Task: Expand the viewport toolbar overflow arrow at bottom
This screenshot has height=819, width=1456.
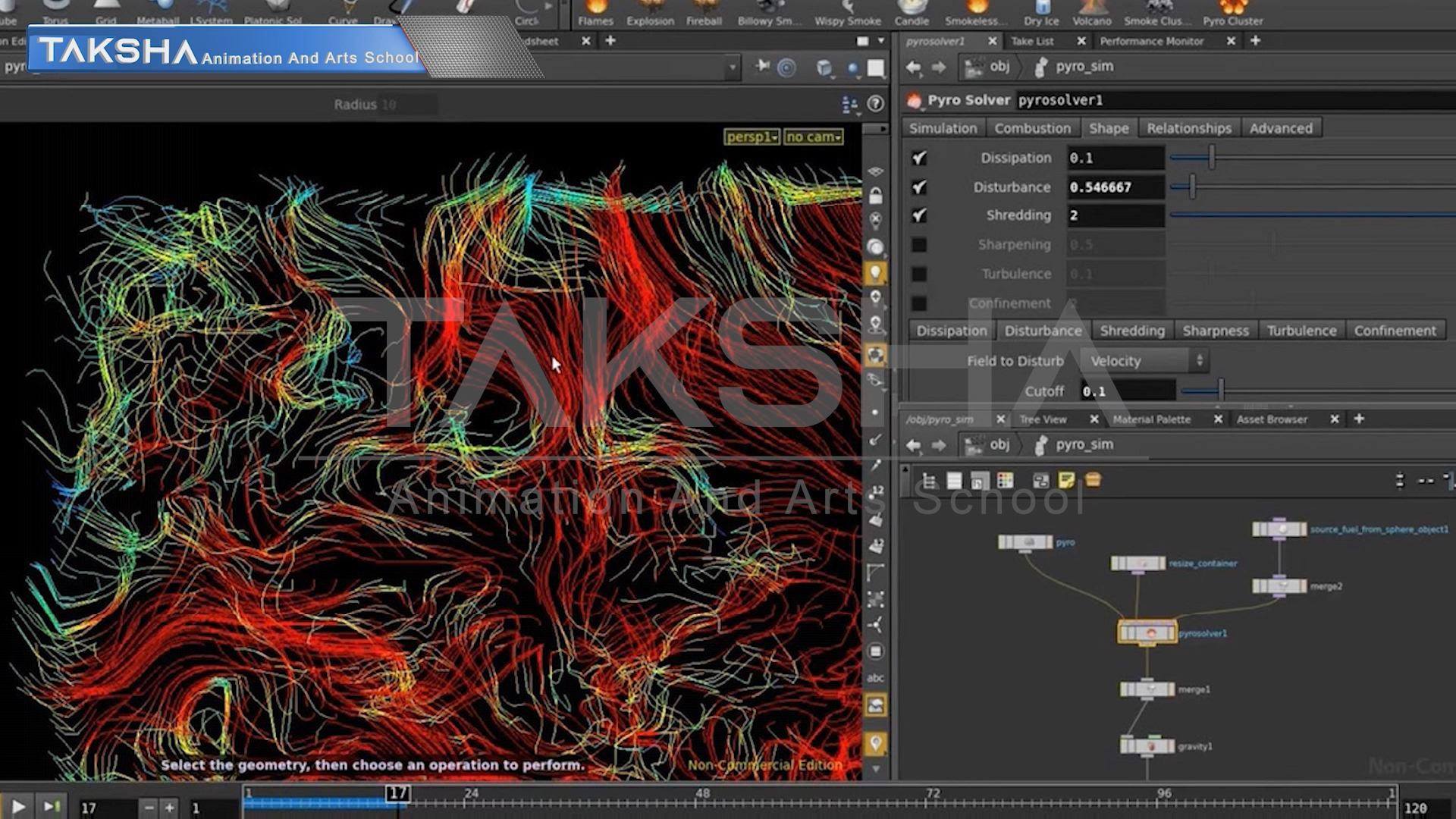Action: pos(876,769)
